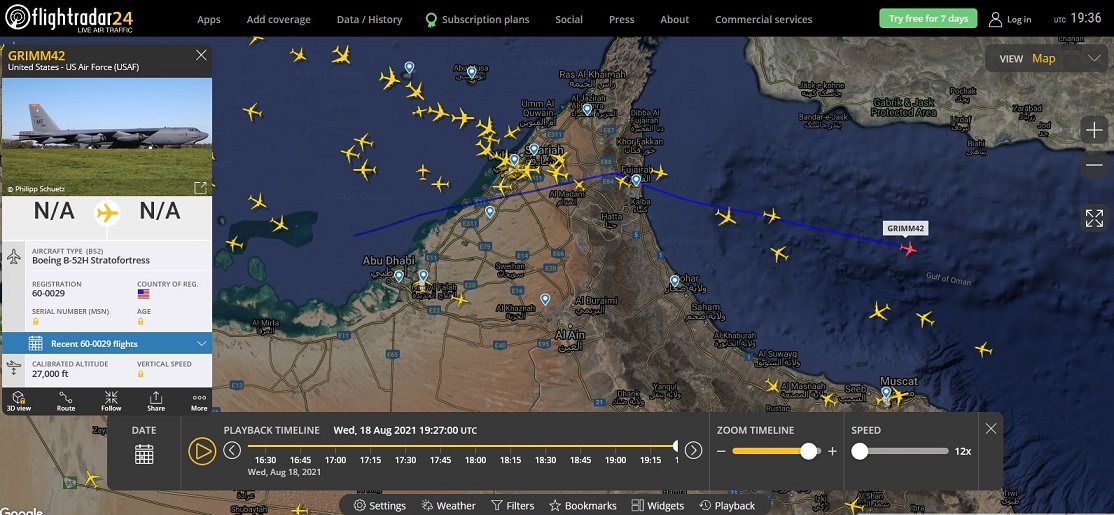Click the 'Philipp Schuetz' photo credit
This screenshot has width=1114, height=515.
point(35,189)
